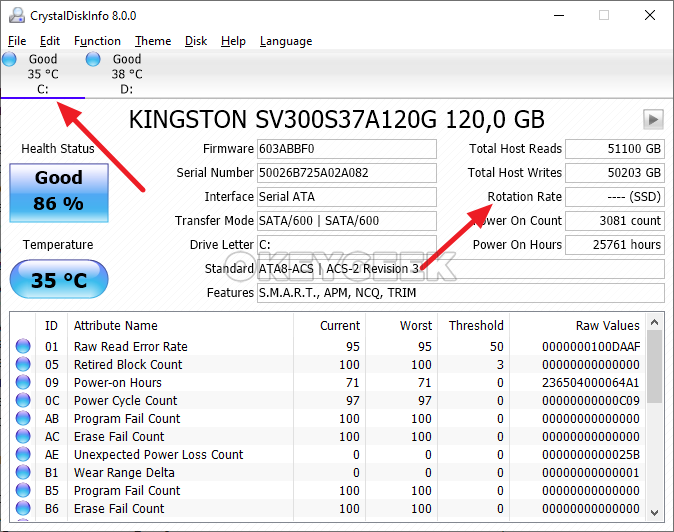
Task: Open the Edit menu
Action: [x=50, y=41]
